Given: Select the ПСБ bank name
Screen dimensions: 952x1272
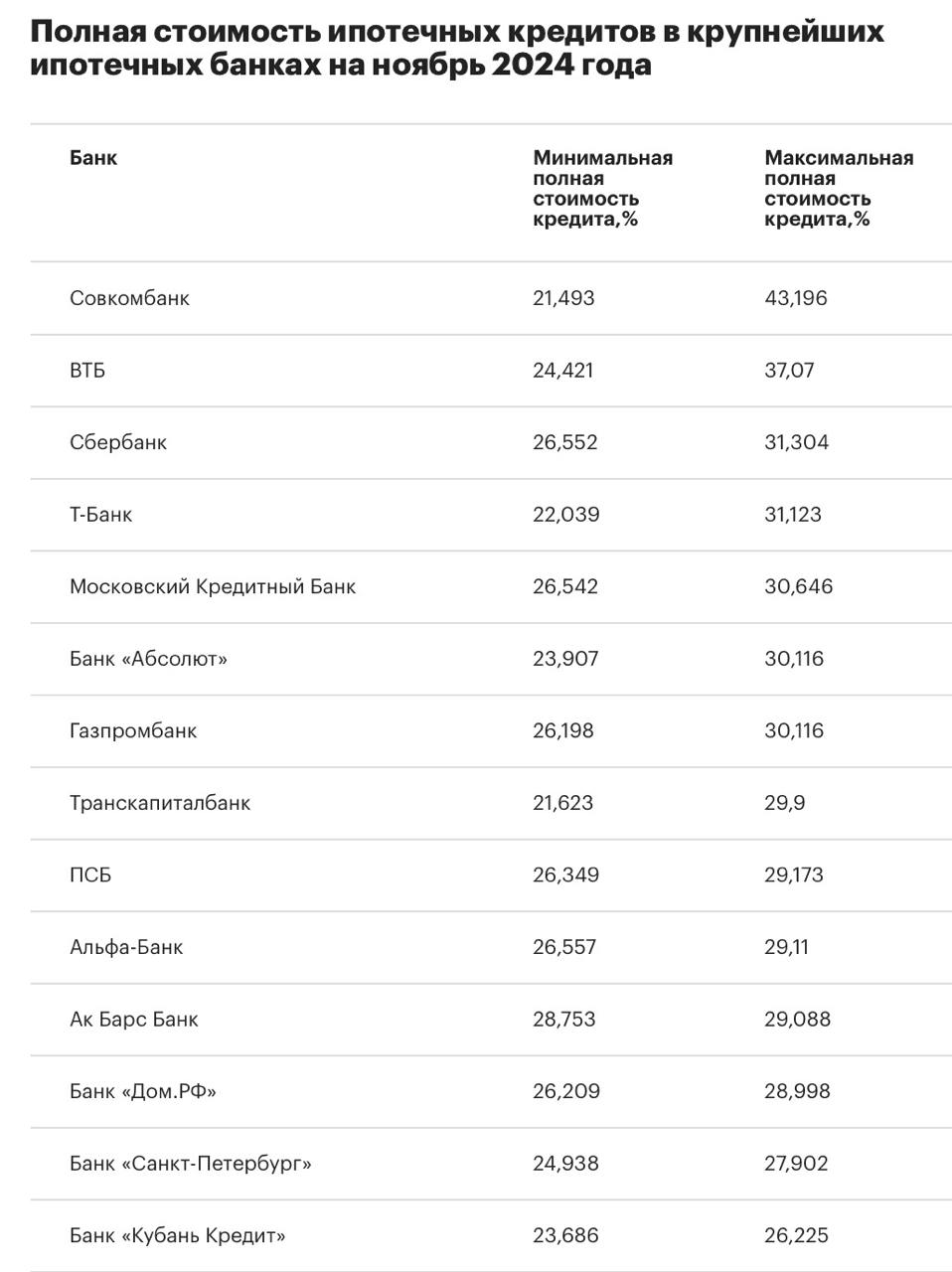Looking at the screenshot, I should (90, 874).
